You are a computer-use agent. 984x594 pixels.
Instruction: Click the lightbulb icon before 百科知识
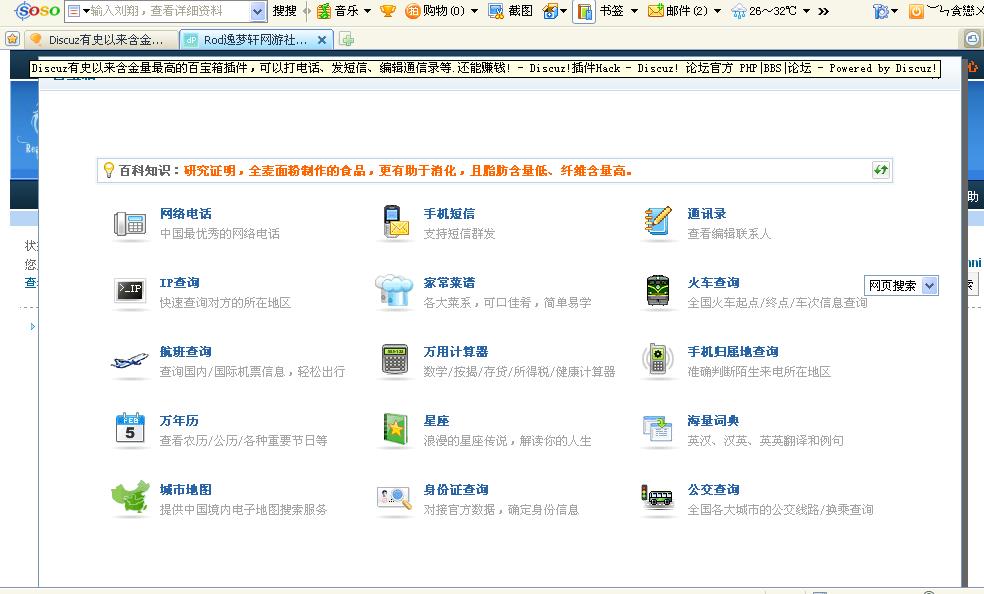coord(109,170)
